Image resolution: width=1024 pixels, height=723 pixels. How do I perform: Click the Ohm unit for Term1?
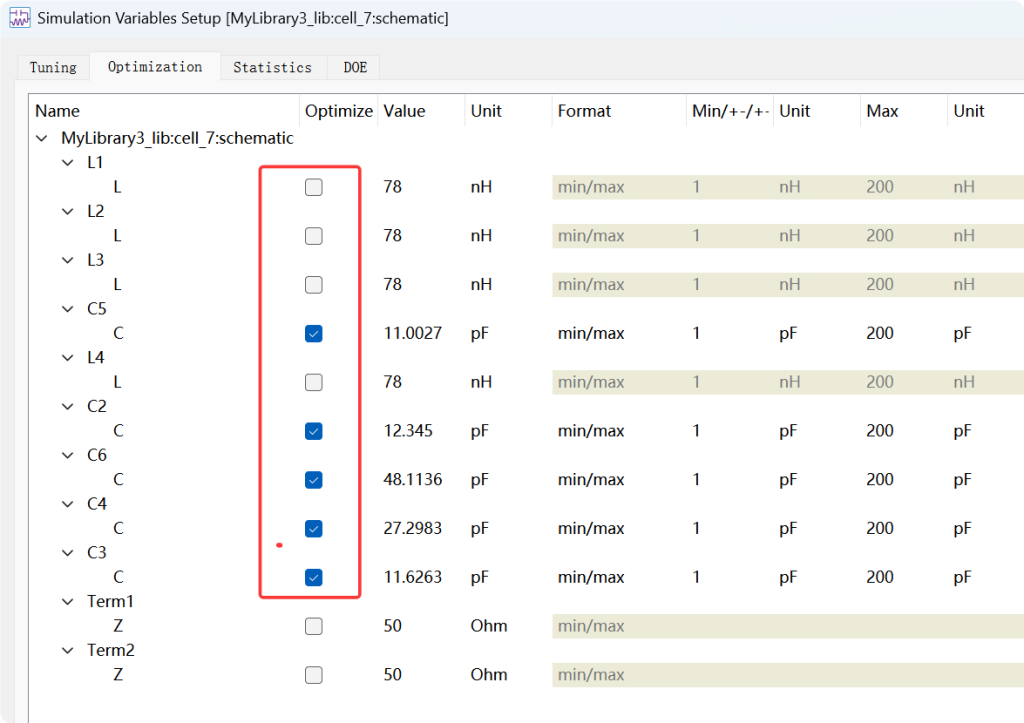click(488, 626)
